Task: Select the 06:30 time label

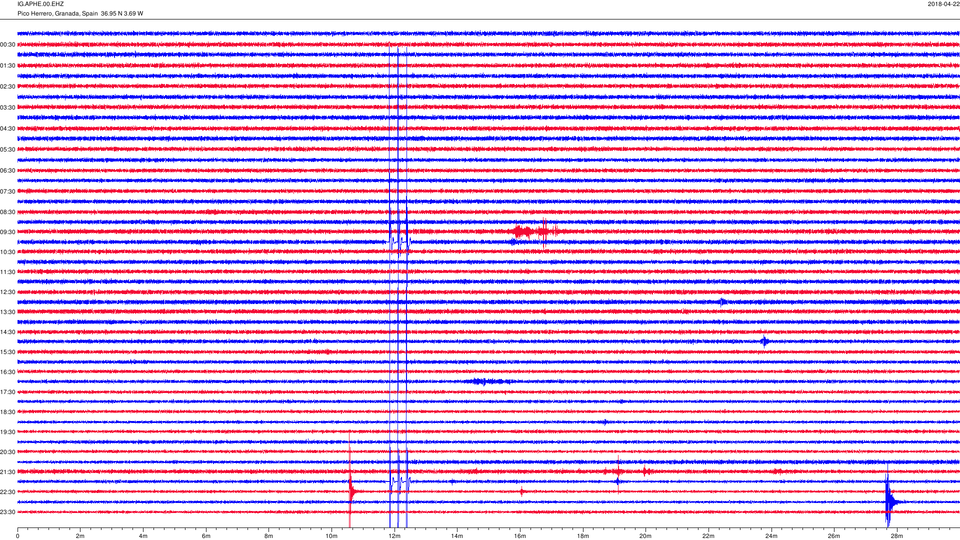Action: click(x=8, y=170)
